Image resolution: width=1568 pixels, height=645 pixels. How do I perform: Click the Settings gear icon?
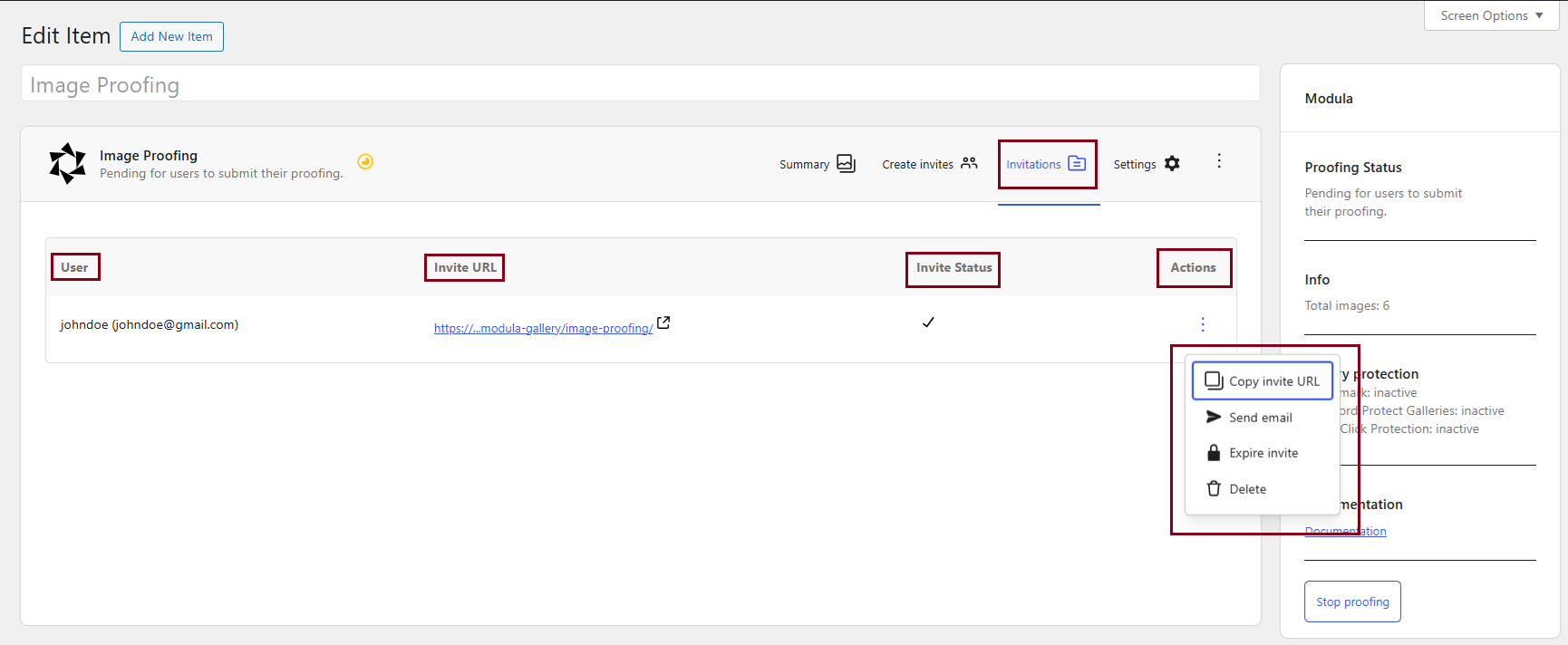(1172, 163)
